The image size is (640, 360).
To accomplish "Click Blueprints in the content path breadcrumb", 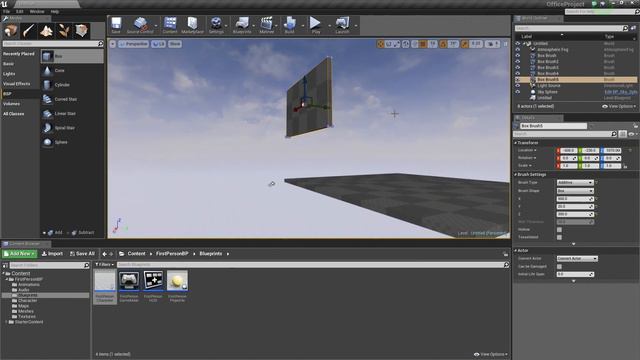I will point(211,254).
